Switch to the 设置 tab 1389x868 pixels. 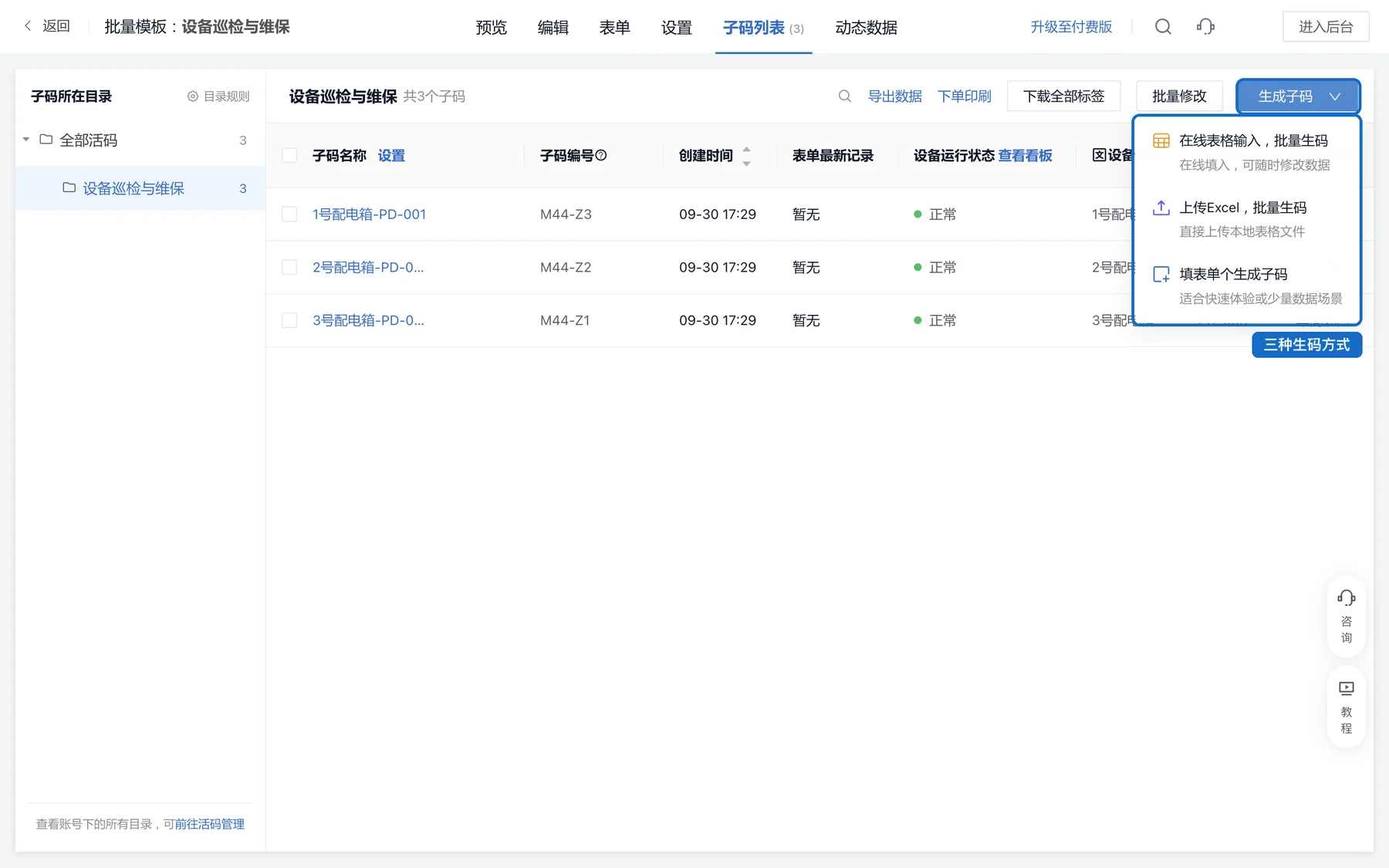pyautogui.click(x=677, y=28)
